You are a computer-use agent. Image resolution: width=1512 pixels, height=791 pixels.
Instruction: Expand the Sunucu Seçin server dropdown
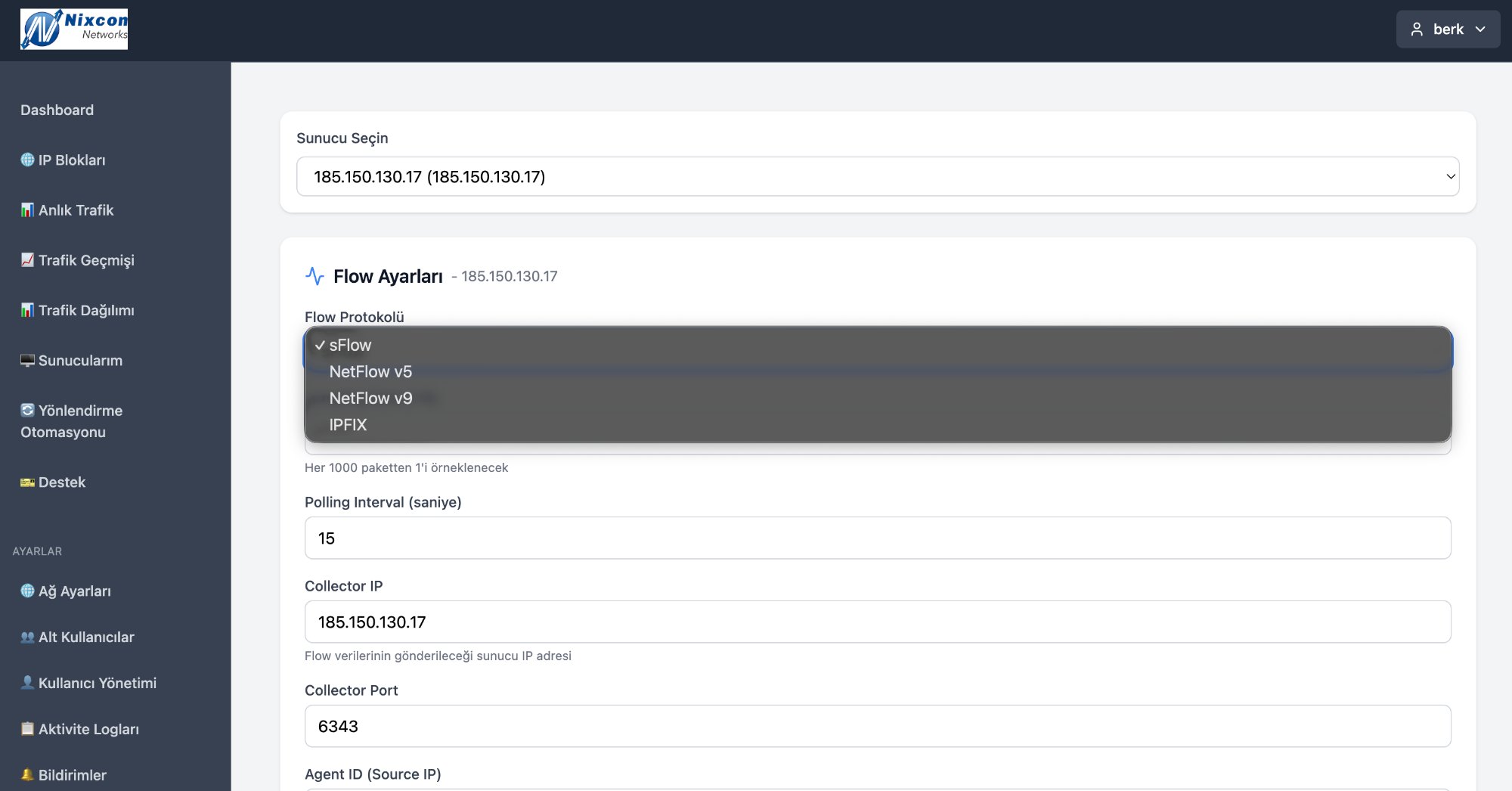(877, 177)
